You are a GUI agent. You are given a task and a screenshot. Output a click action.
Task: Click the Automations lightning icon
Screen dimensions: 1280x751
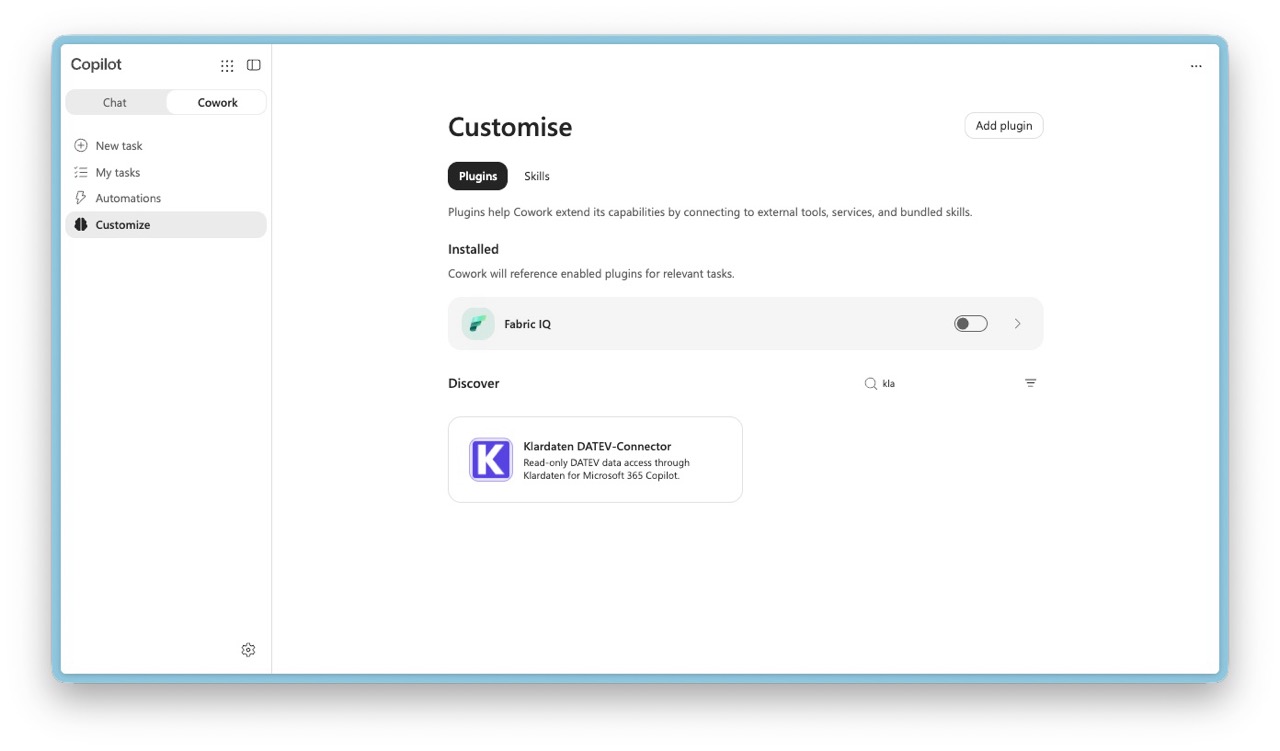81,198
